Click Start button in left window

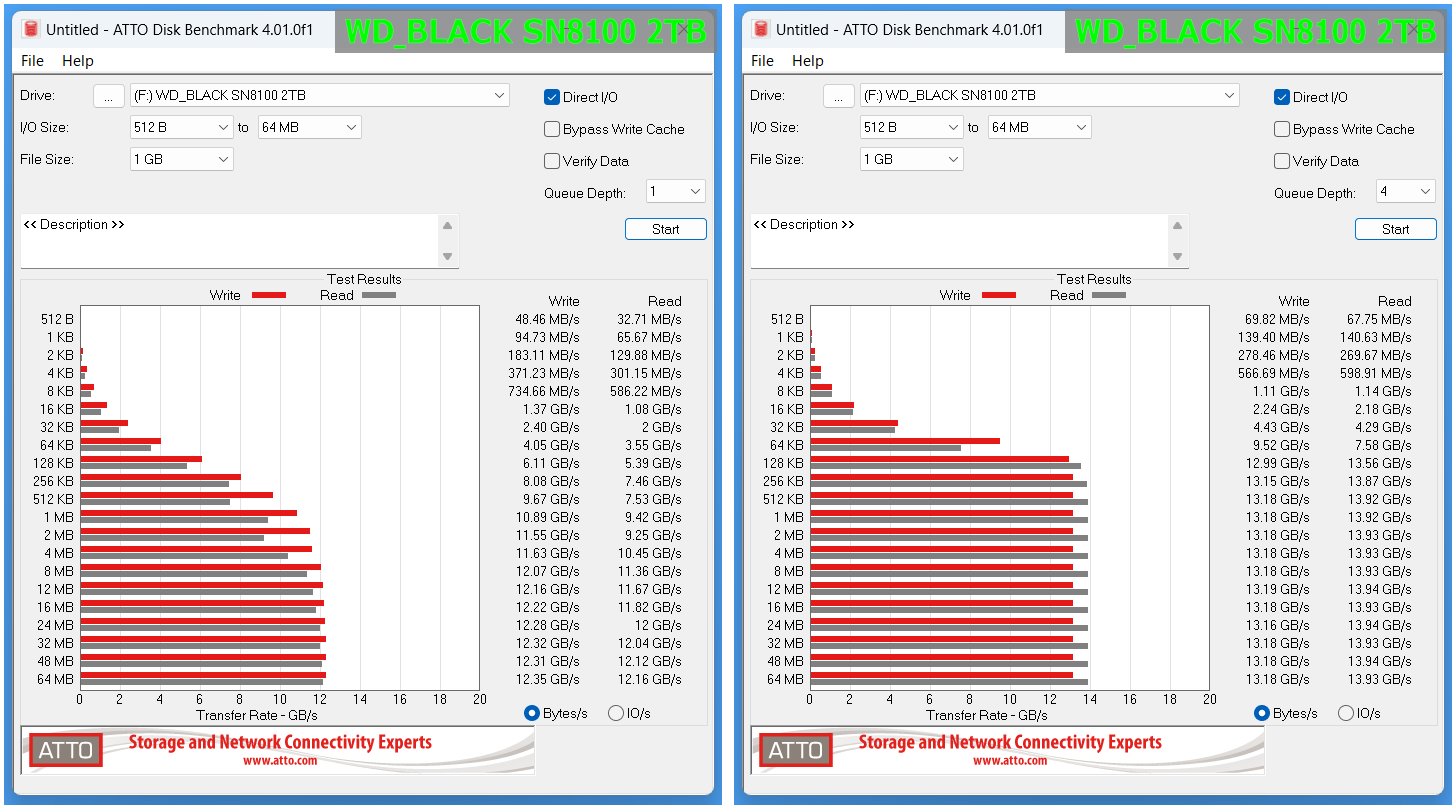tap(665, 229)
